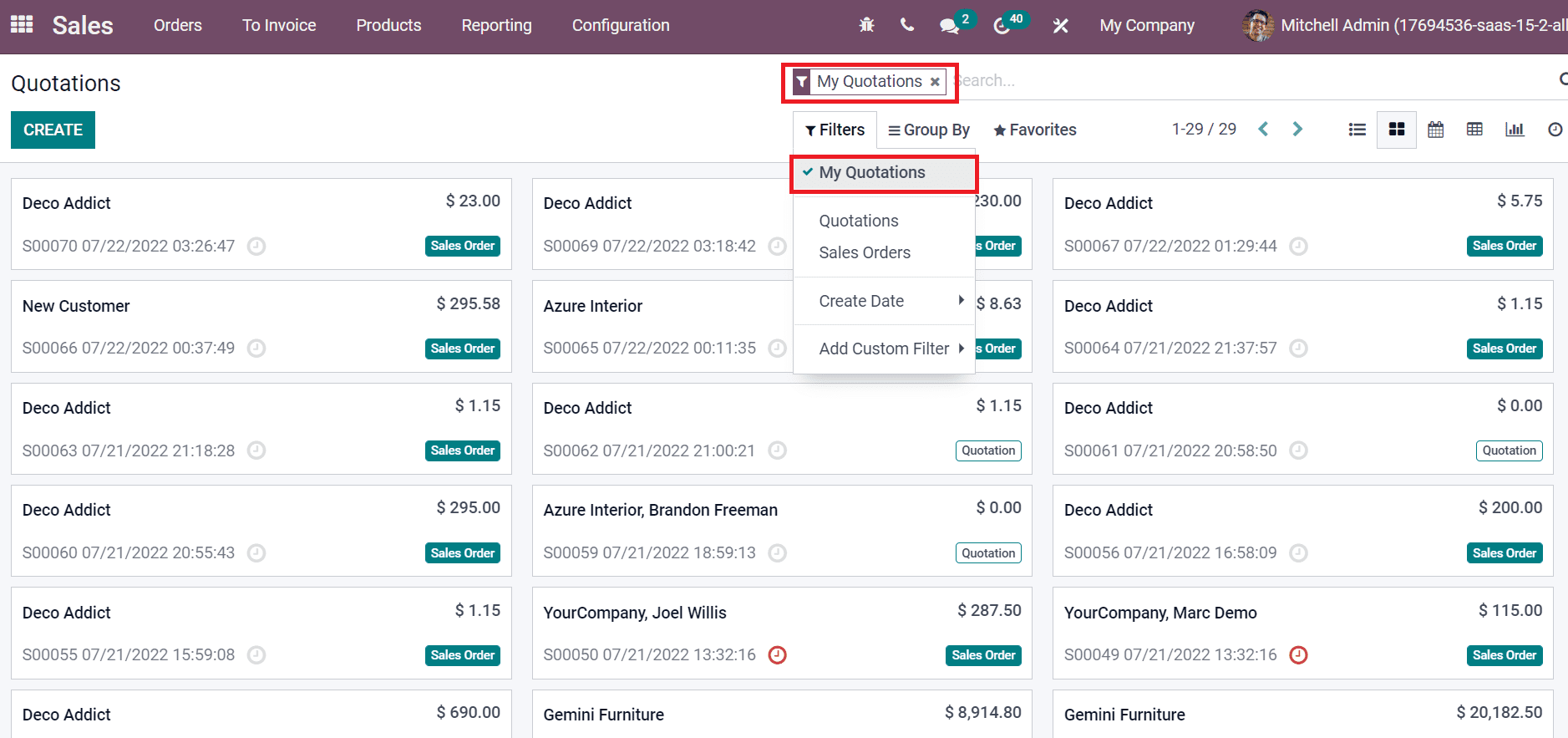Open YourCompany, Marc Demo card
Screen dimensions: 1568x738
pos(1302,633)
